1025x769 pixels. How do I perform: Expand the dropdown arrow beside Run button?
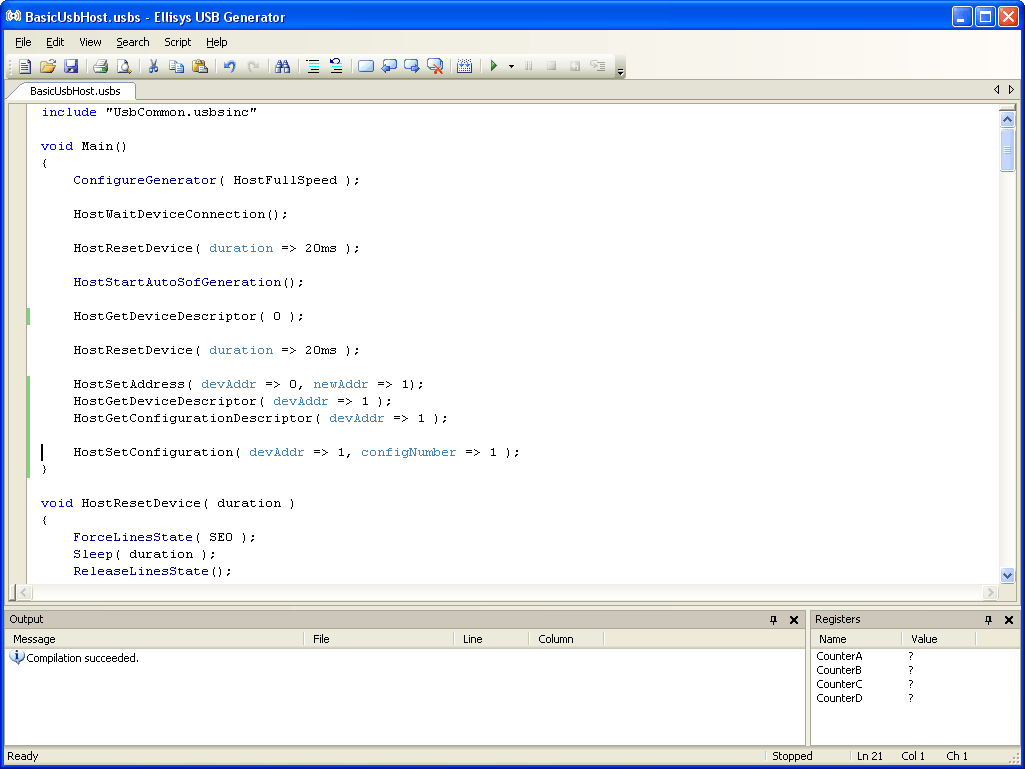coord(511,66)
